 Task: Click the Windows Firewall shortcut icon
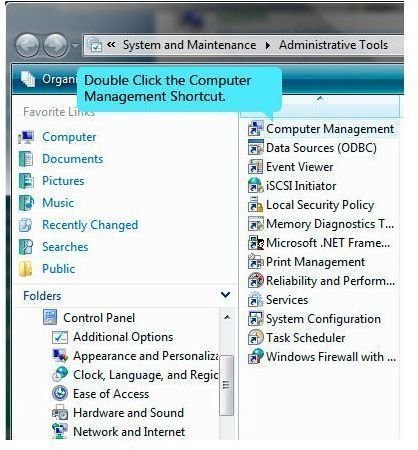coord(256,357)
